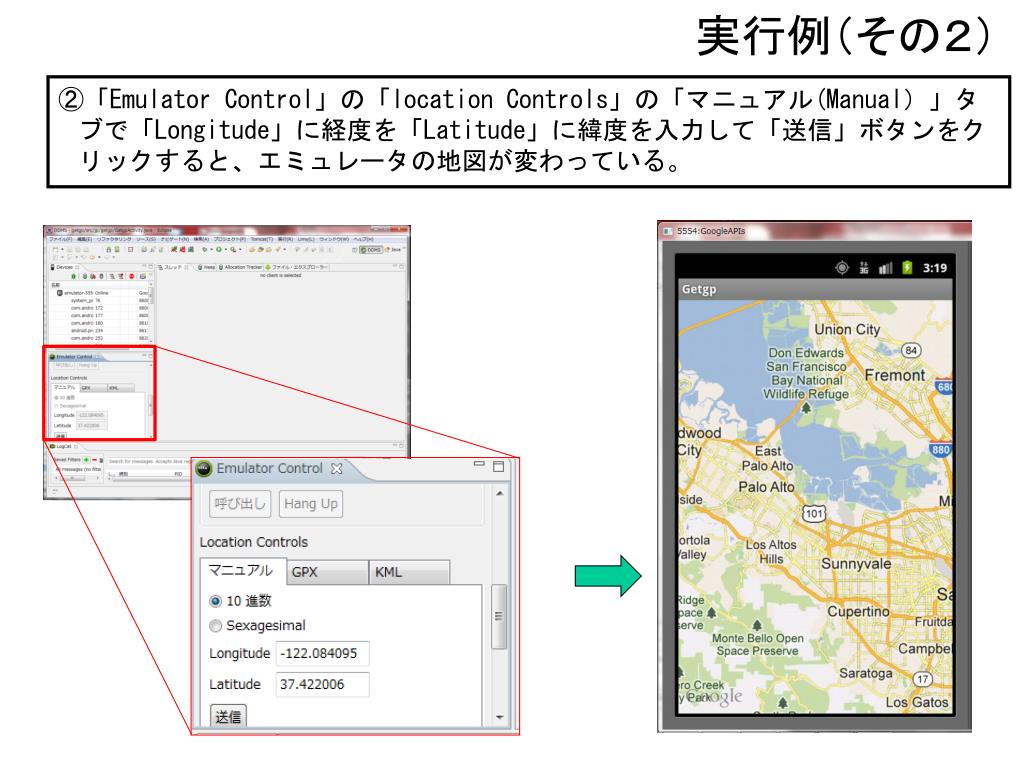
Task: Click Sunnyvale label on the map
Action: point(856,564)
